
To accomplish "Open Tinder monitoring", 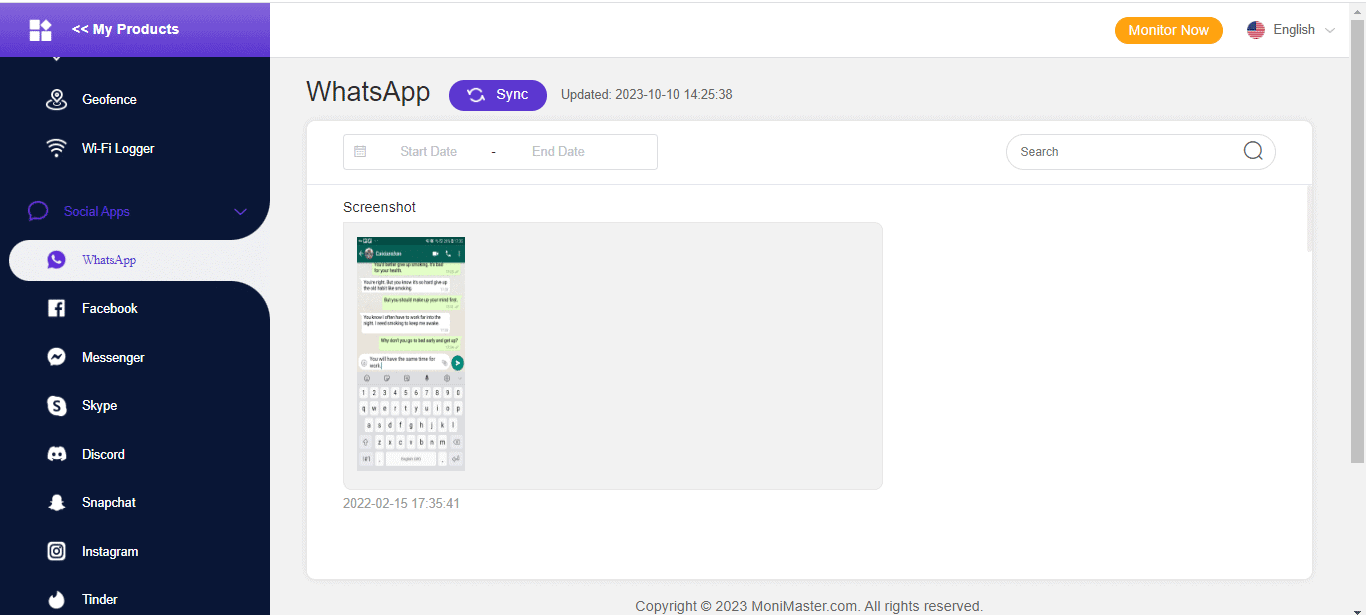I will point(99,599).
